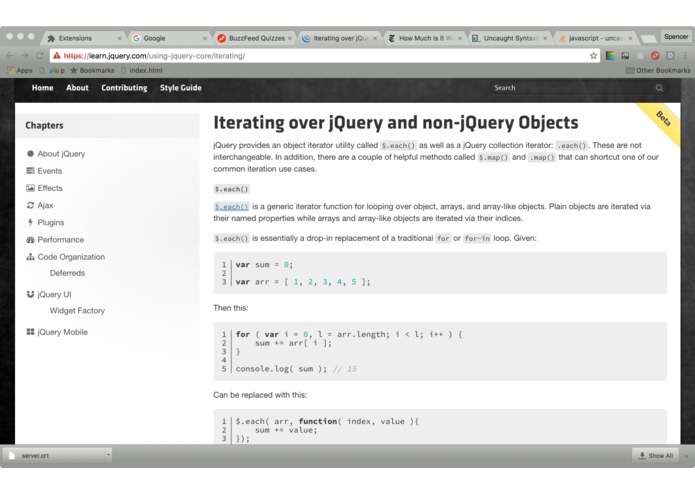Viewport: 695px width, 494px height.
Task: Open the jQuery Mobile chapter link
Action: pyautogui.click(x=62, y=332)
